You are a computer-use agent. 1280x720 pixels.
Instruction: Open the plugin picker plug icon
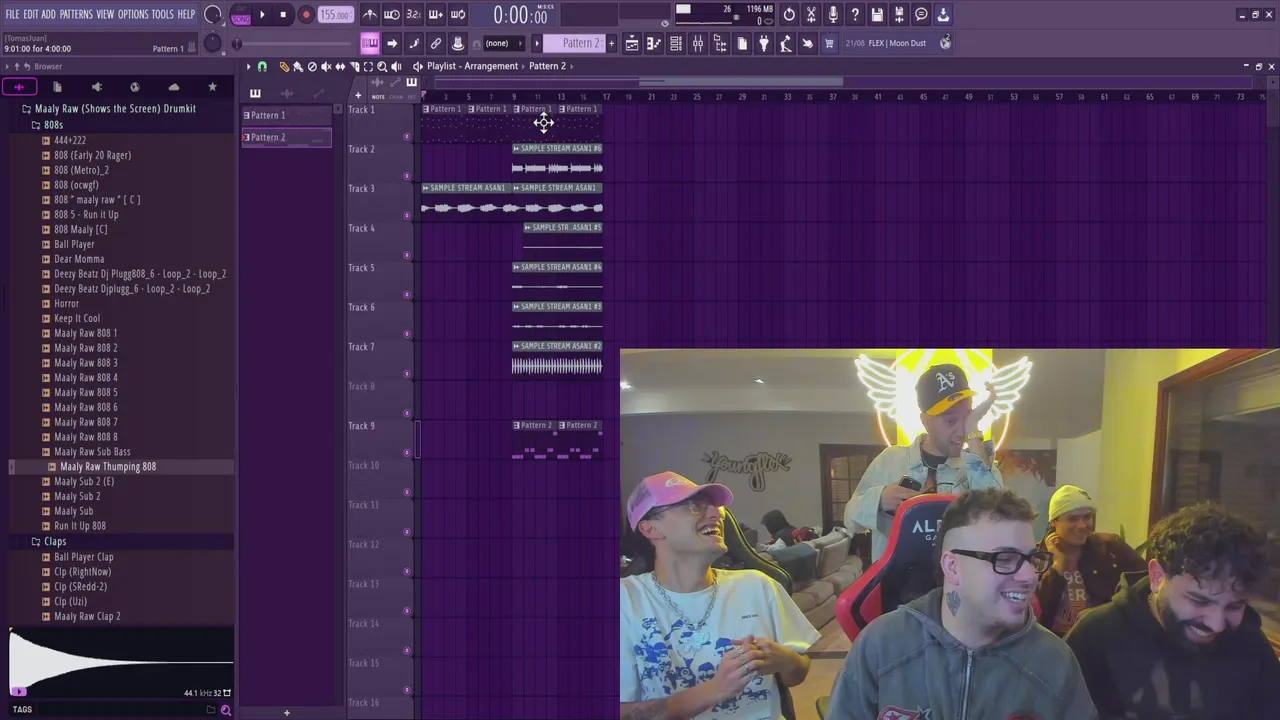[x=764, y=43]
